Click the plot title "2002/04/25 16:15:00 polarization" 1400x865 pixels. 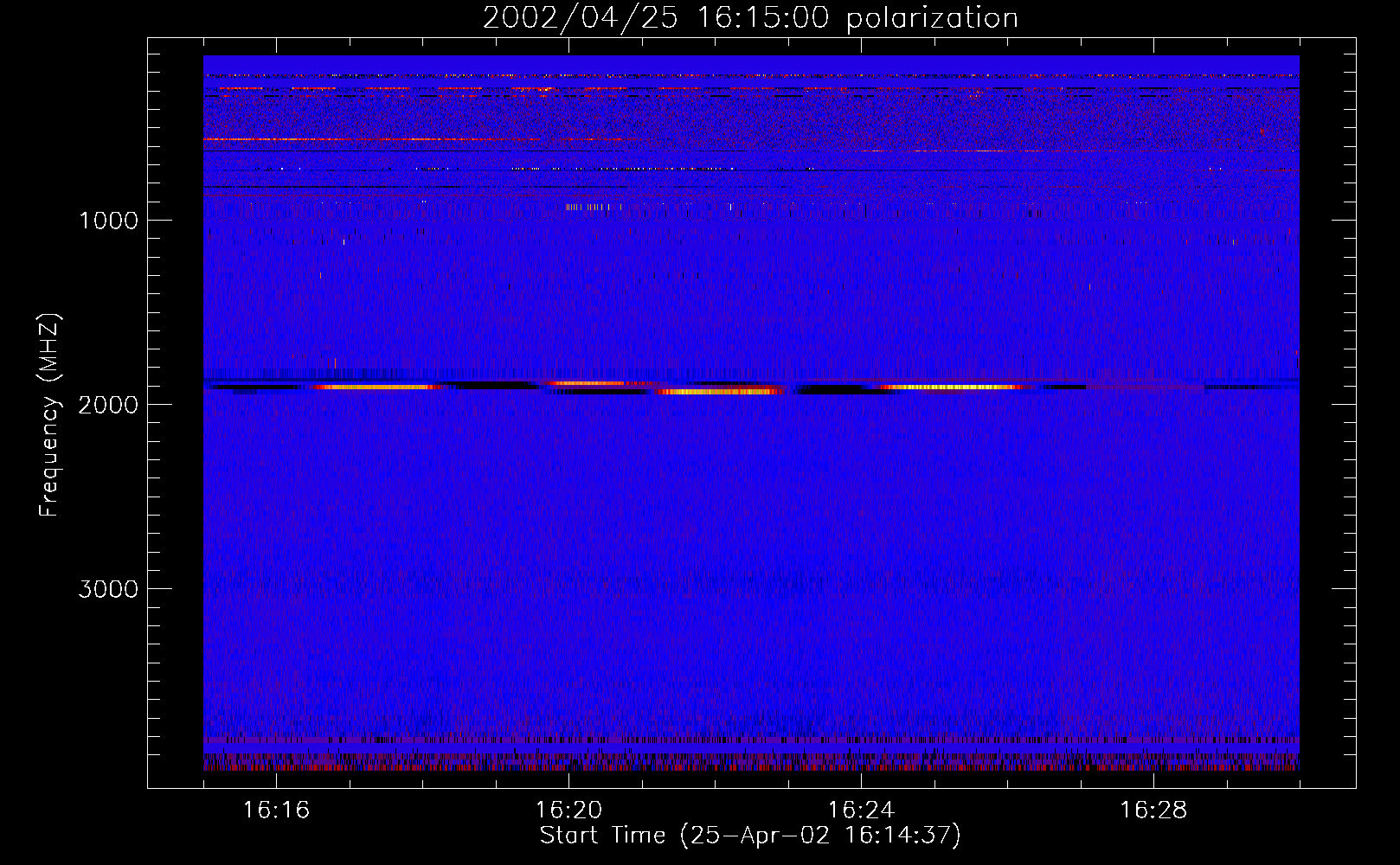tap(750, 18)
